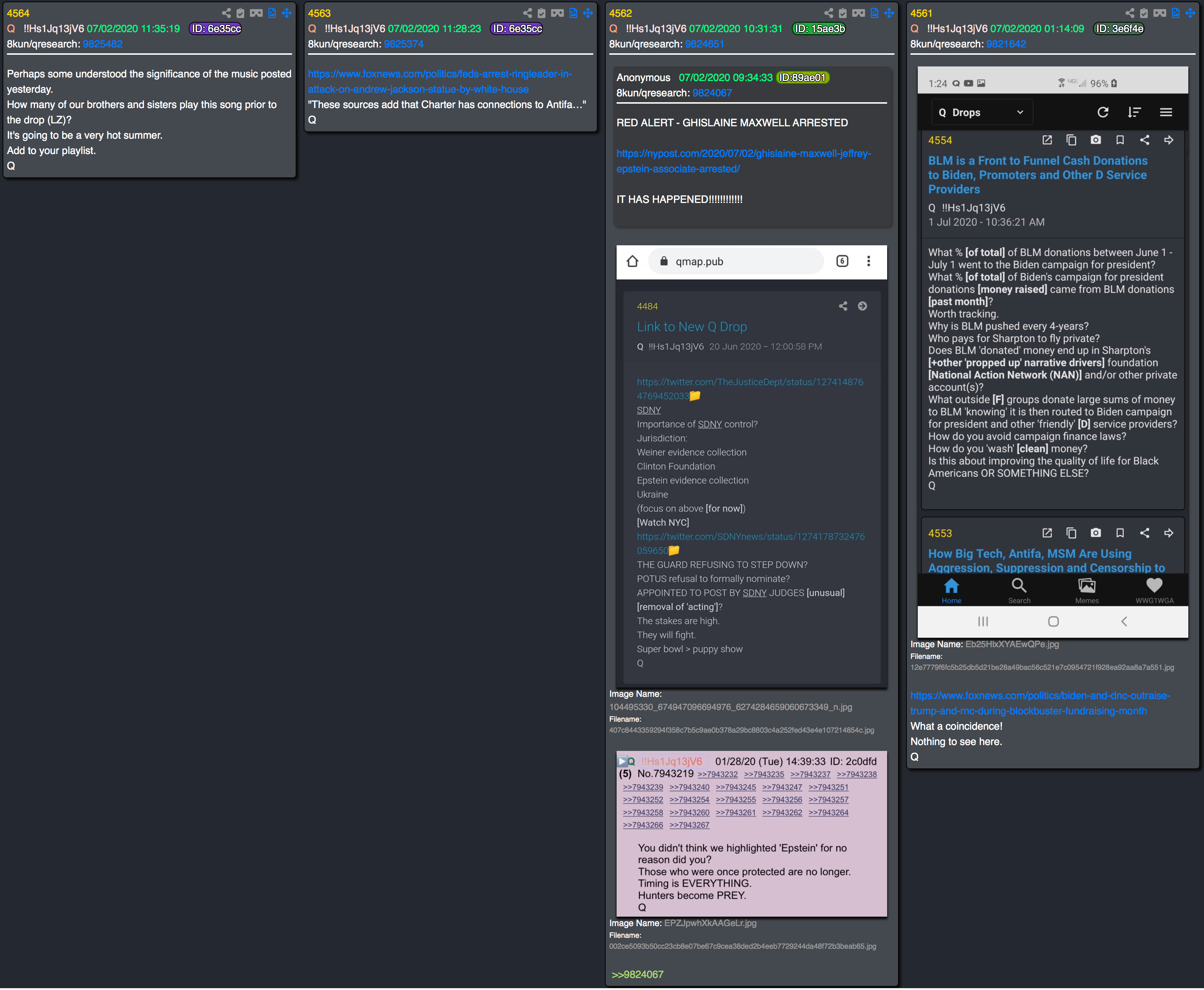
Task: Share post 4561 via share icon
Action: [x=1130, y=13]
